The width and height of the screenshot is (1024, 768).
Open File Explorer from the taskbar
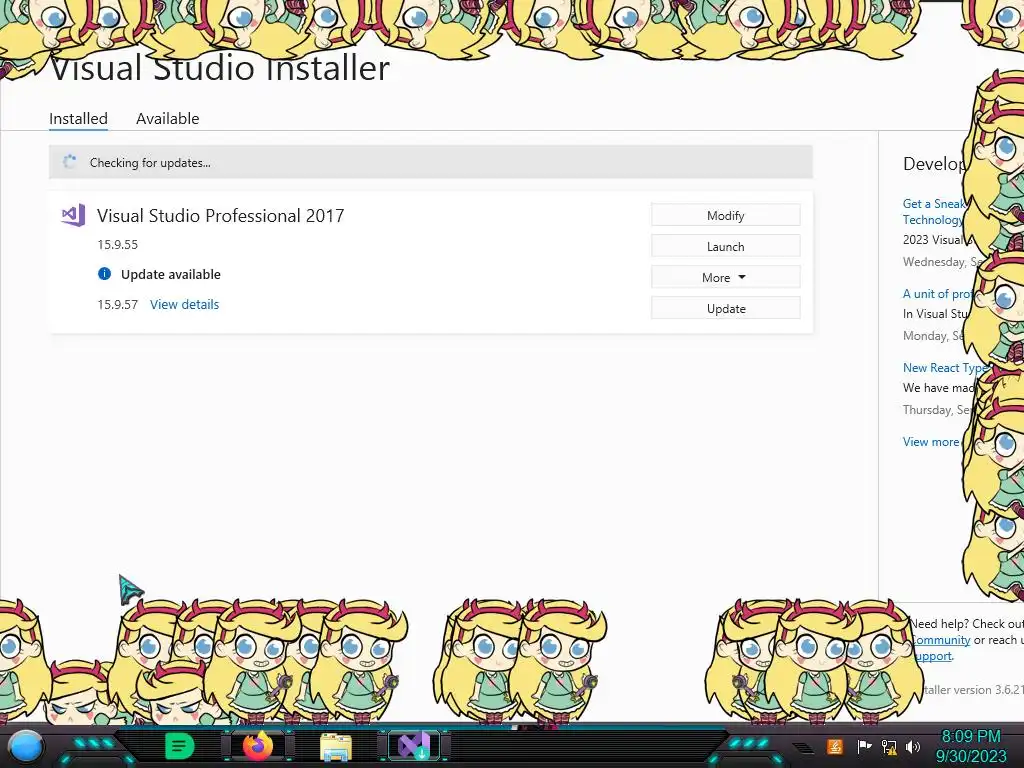(336, 747)
